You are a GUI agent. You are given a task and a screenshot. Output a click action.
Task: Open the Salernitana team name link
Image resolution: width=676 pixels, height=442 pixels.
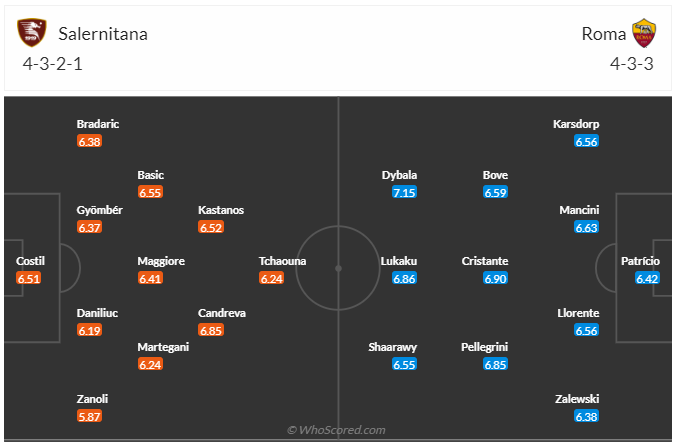(101, 34)
